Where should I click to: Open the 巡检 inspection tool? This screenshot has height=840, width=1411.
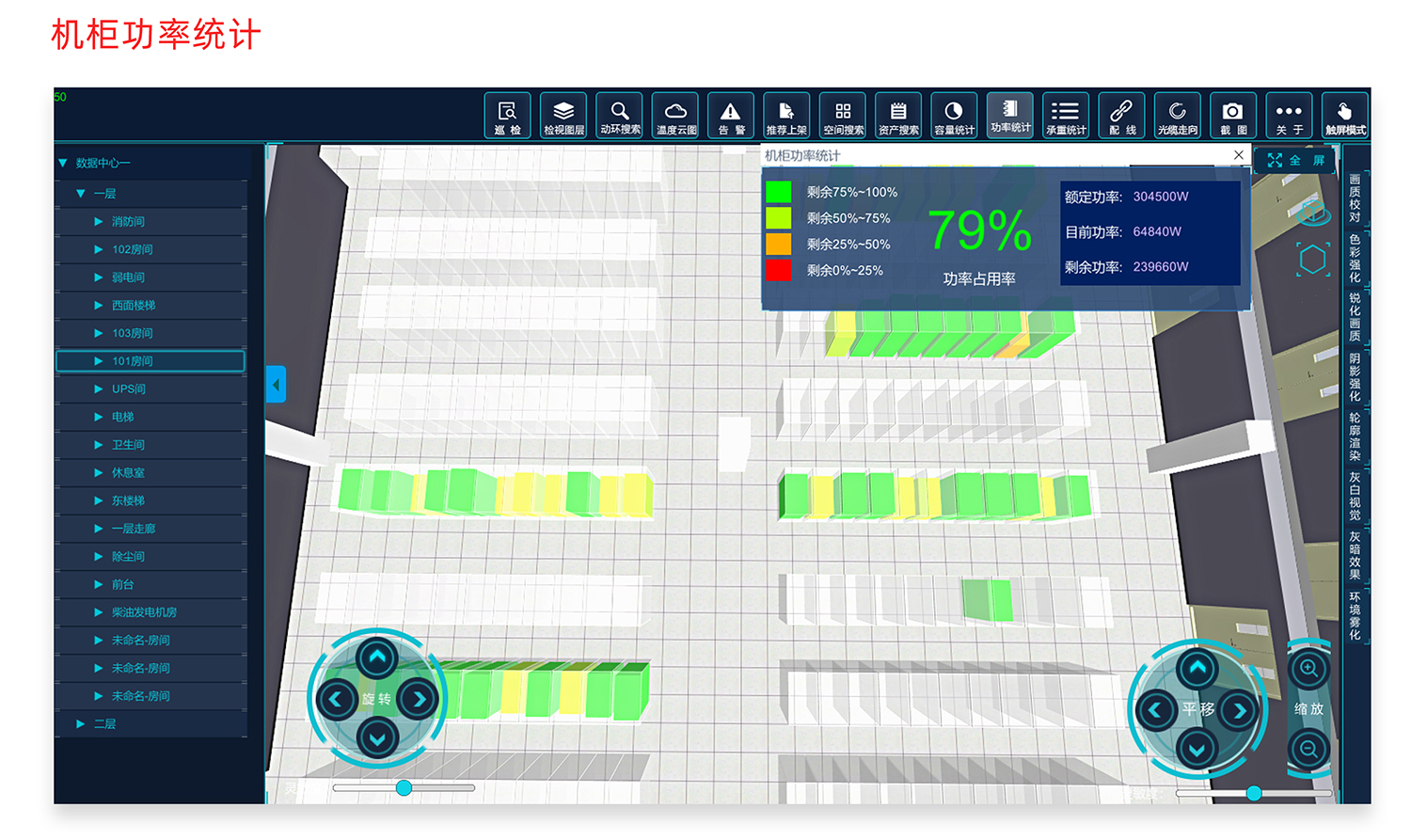(507, 117)
